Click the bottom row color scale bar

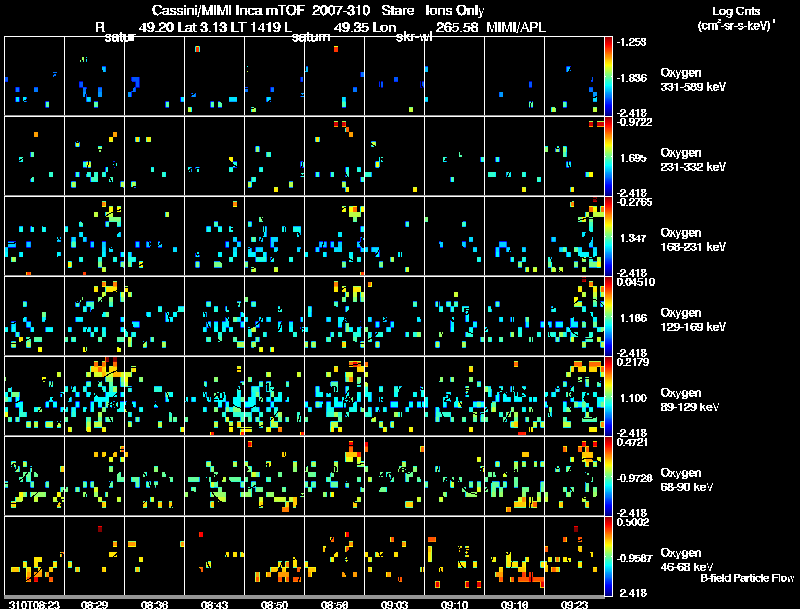click(608, 556)
